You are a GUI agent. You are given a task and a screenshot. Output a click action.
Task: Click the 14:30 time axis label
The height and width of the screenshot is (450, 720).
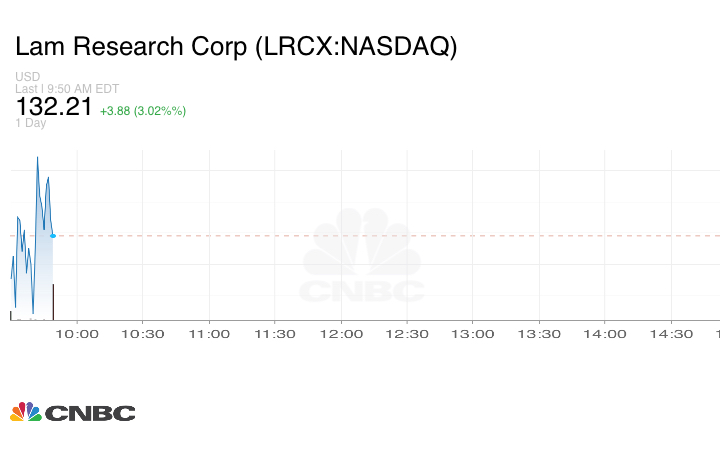tap(672, 334)
